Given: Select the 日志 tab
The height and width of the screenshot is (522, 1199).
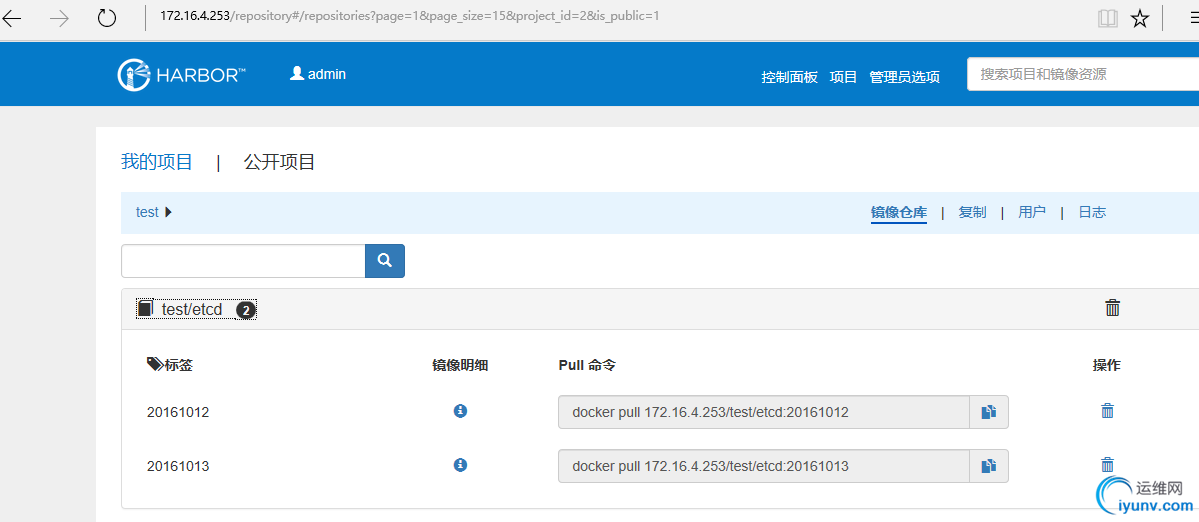Looking at the screenshot, I should [1092, 212].
